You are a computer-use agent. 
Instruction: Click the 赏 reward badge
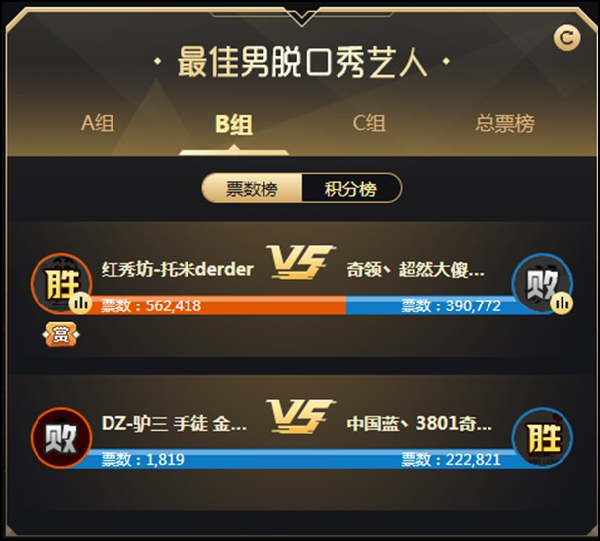point(61,335)
